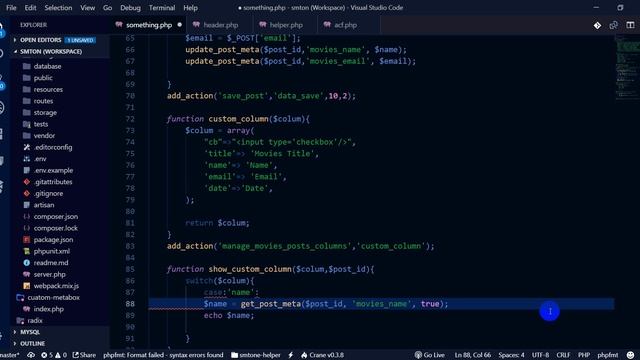
Task: Open the .editorconfig file
Action: 53,147
